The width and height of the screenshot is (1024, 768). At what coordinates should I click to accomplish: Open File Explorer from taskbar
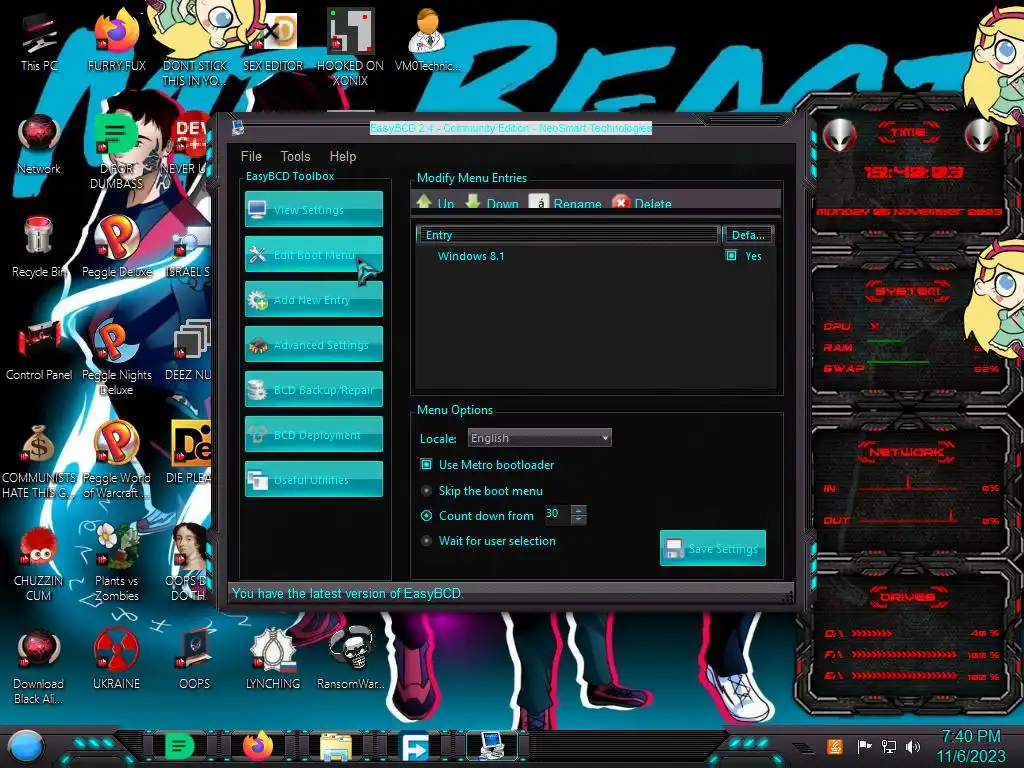pyautogui.click(x=336, y=746)
